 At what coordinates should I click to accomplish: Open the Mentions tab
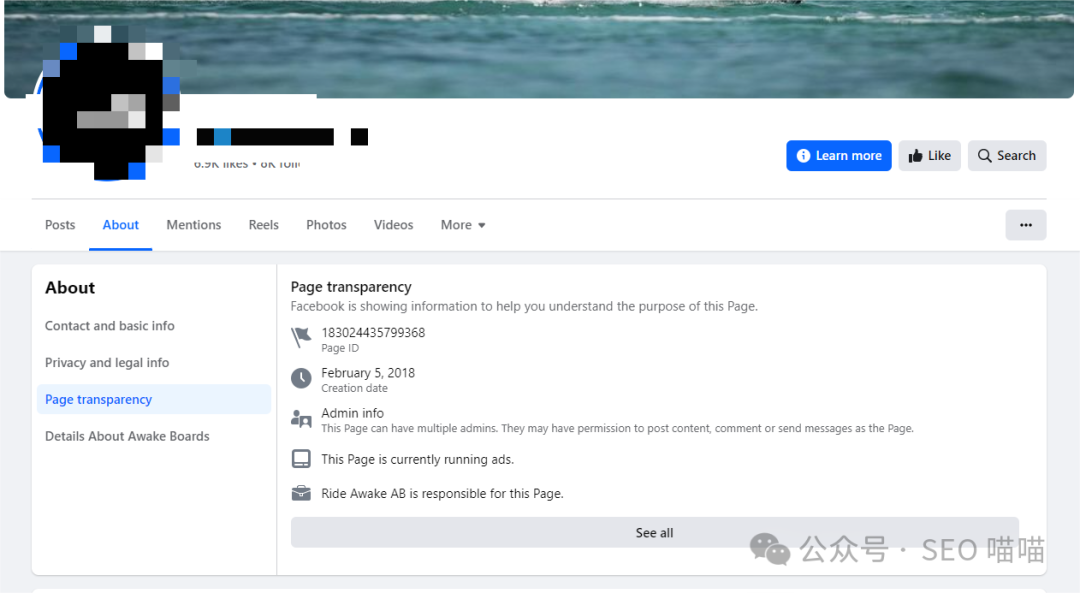pos(193,225)
